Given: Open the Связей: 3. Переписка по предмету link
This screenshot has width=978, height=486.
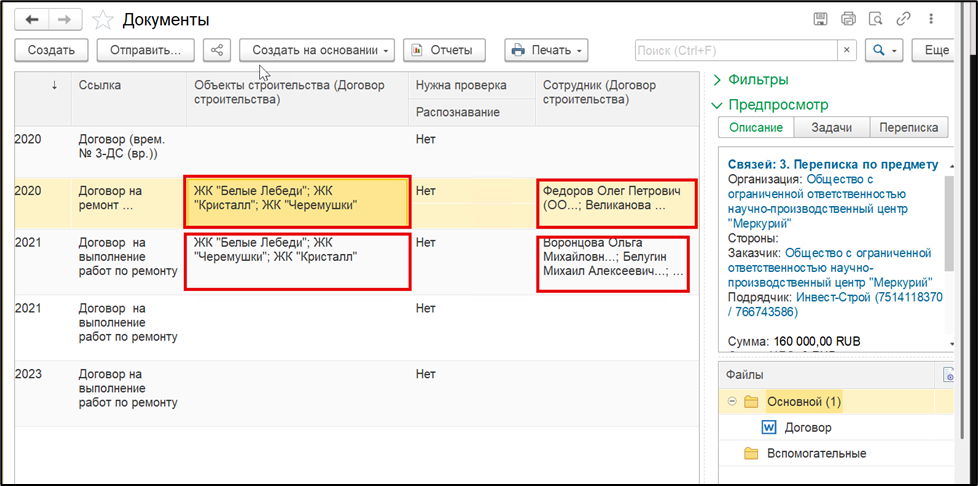Looking at the screenshot, I should coord(833,165).
